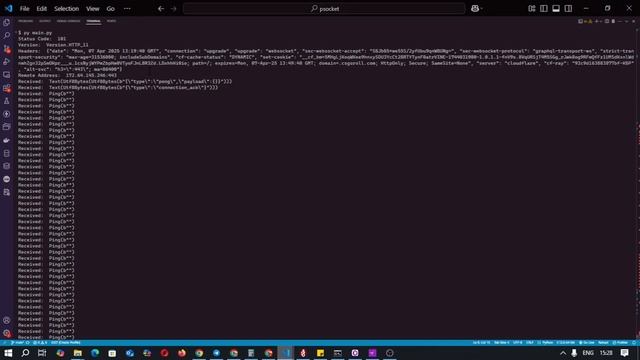This screenshot has width=640, height=360.
Task: Open the Edit menu
Action: [42, 9]
